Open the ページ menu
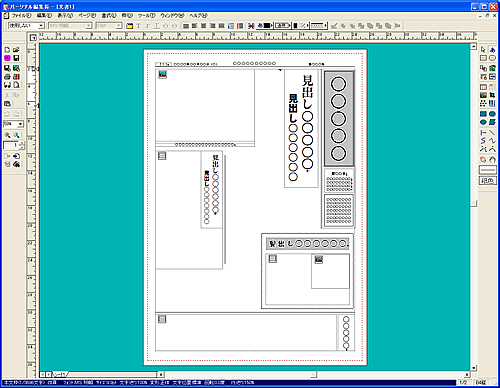This screenshot has width=500, height=388. pyautogui.click(x=87, y=16)
